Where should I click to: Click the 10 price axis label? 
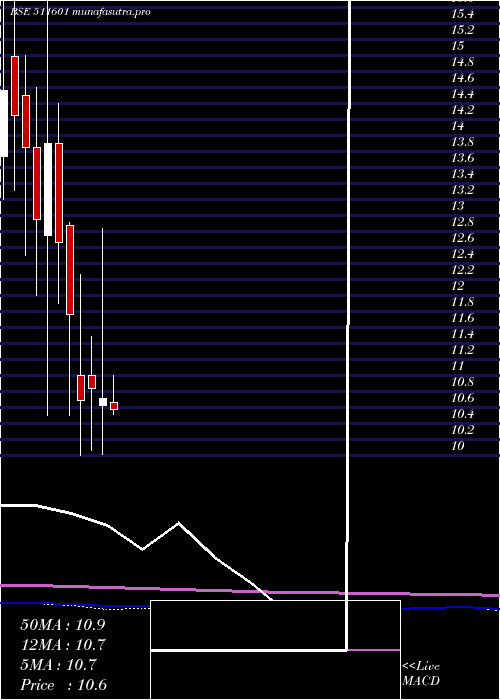click(x=458, y=446)
